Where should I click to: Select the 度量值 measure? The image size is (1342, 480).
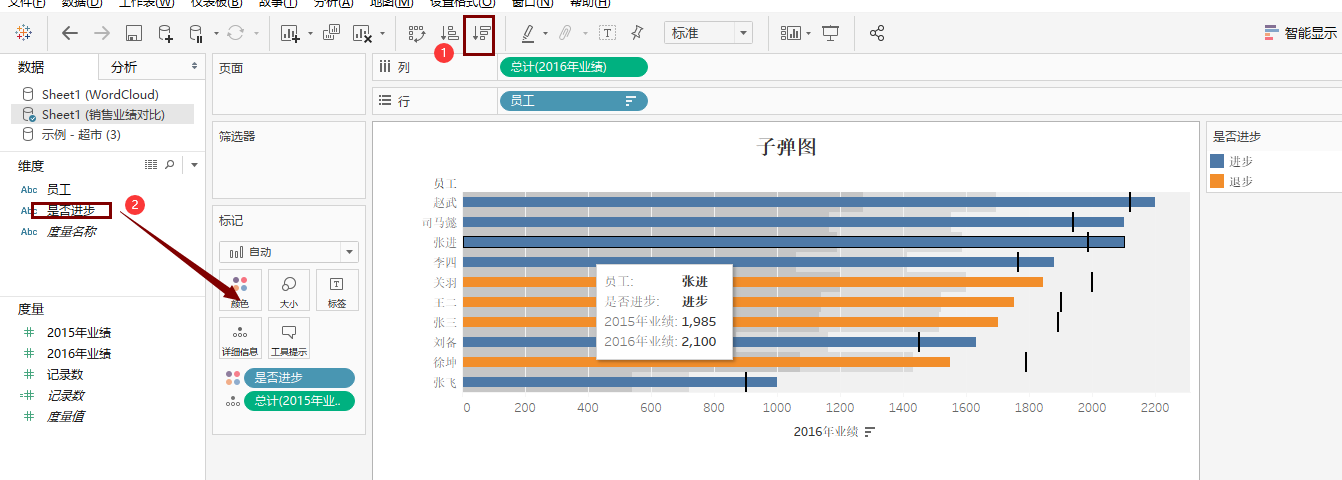point(65,416)
